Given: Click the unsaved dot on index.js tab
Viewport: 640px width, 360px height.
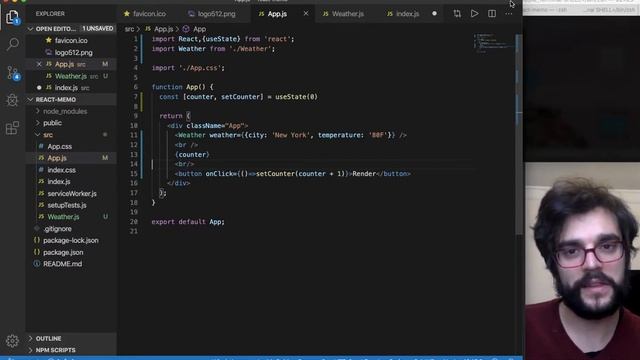Looking at the screenshot, I should pyautogui.click(x=434, y=13).
